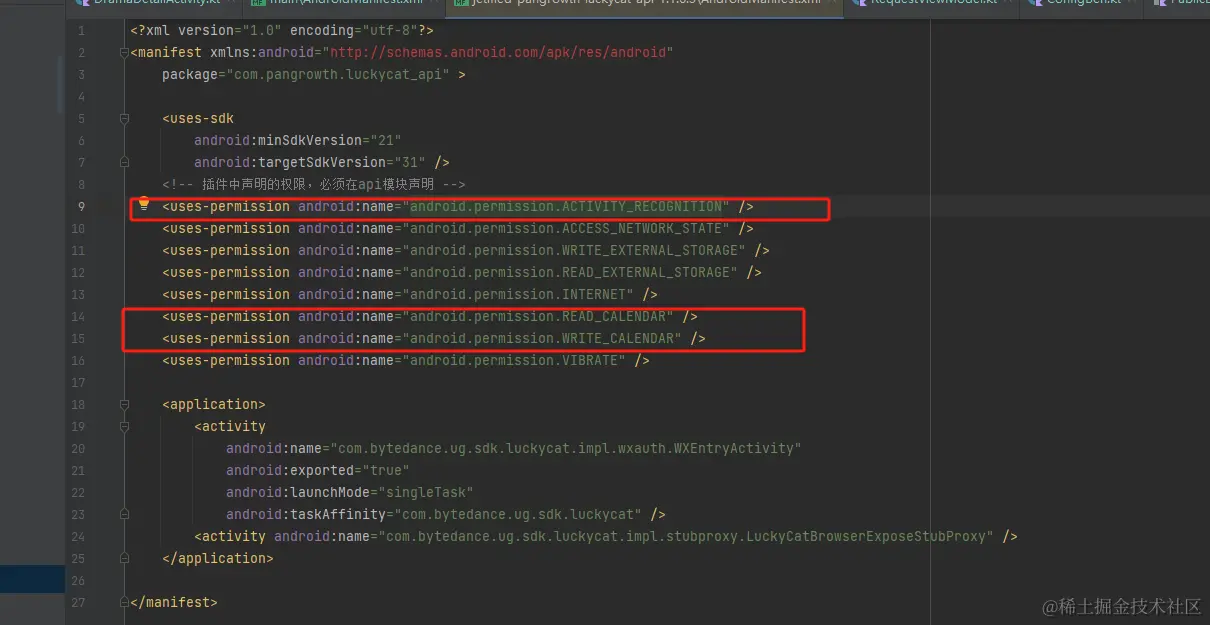Image resolution: width=1210 pixels, height=625 pixels.
Task: Click the android.permission.INTERNET string
Action: (x=518, y=294)
